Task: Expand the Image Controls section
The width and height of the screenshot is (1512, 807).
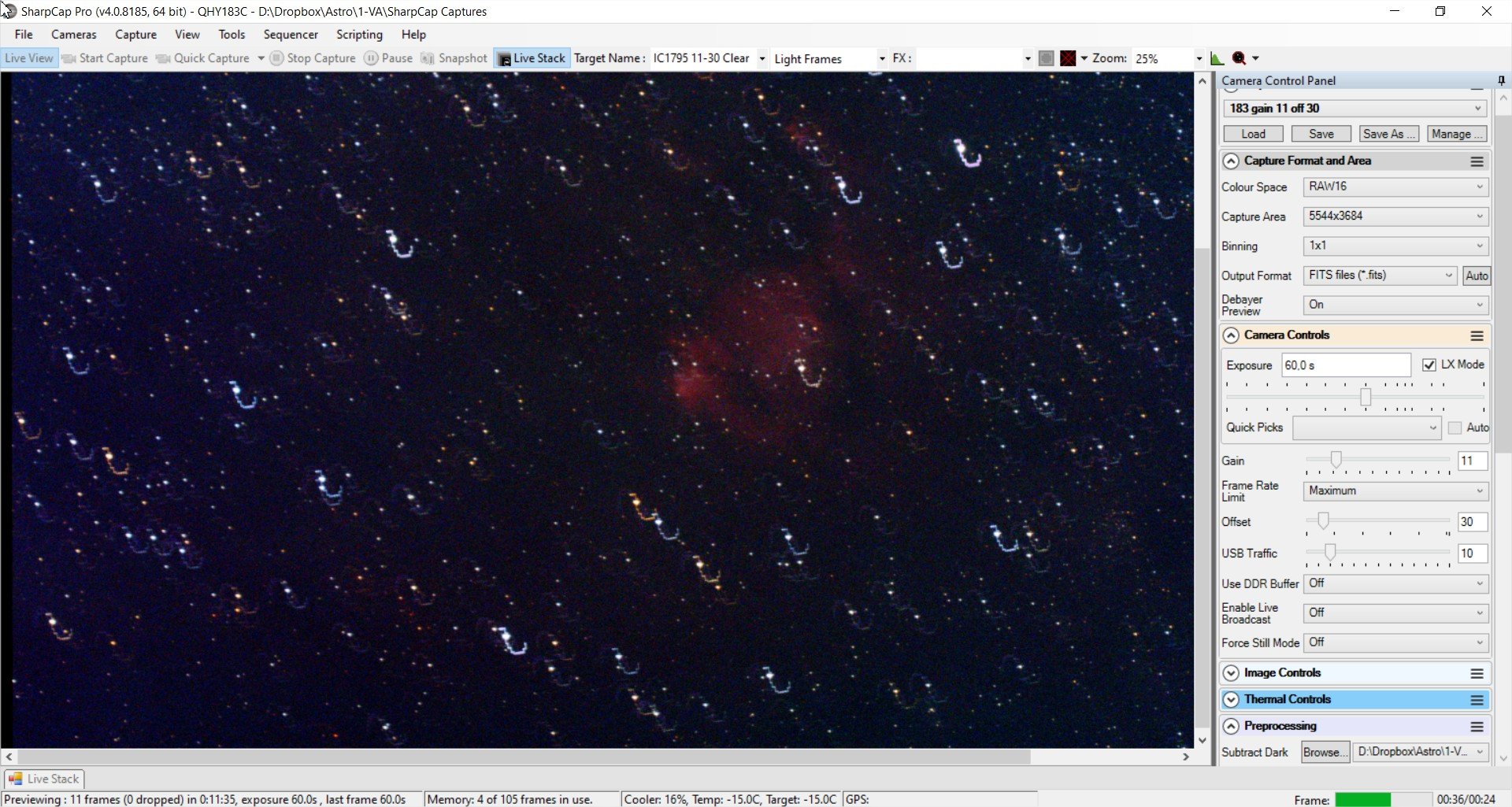Action: [x=1231, y=673]
